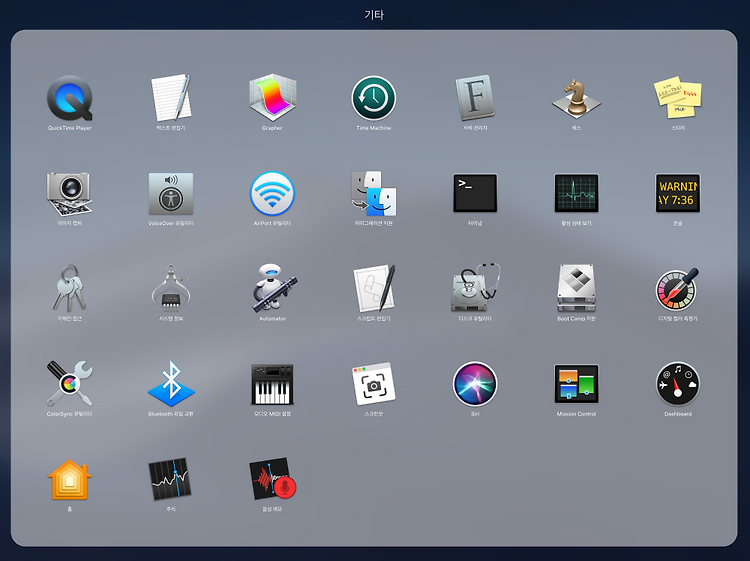750x561 pixels.
Task: Activate the Siri app
Action: pos(475,384)
